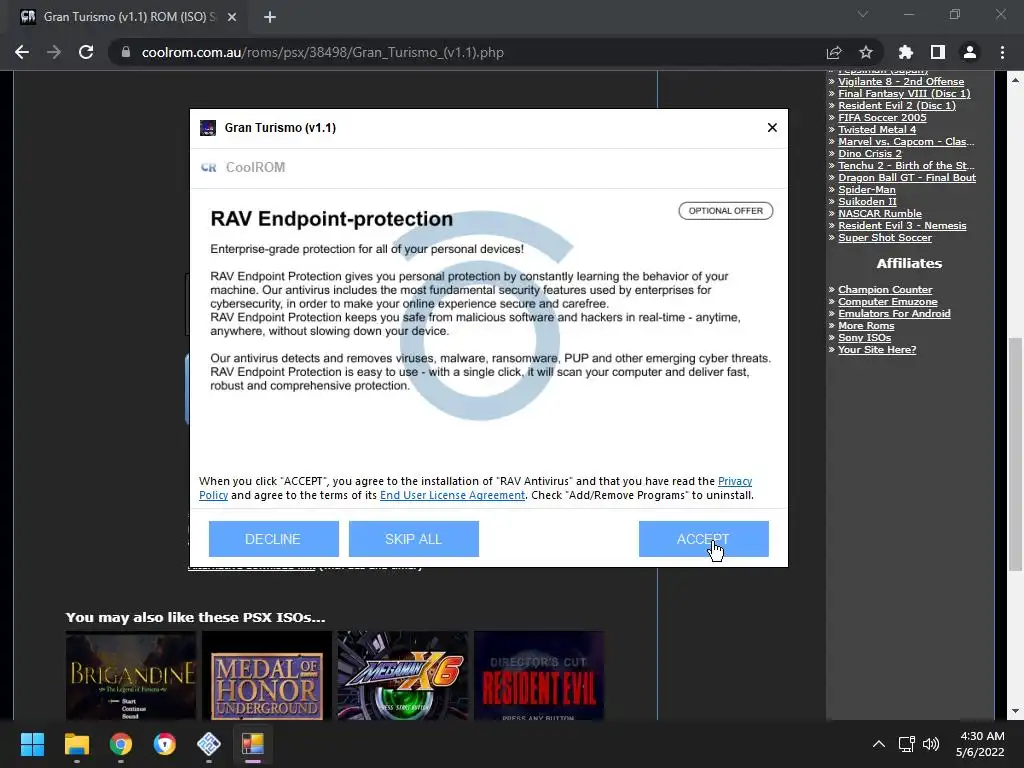Open a new browser tab
This screenshot has width=1024, height=768.
click(x=270, y=17)
